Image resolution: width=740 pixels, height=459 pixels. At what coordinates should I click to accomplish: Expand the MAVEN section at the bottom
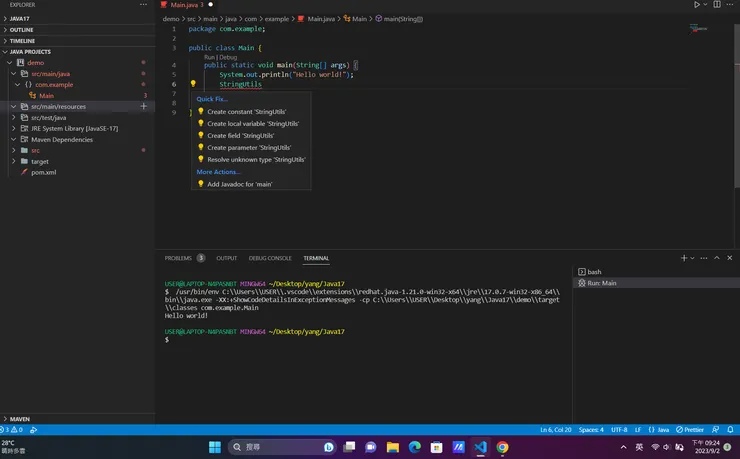[x=20, y=419]
